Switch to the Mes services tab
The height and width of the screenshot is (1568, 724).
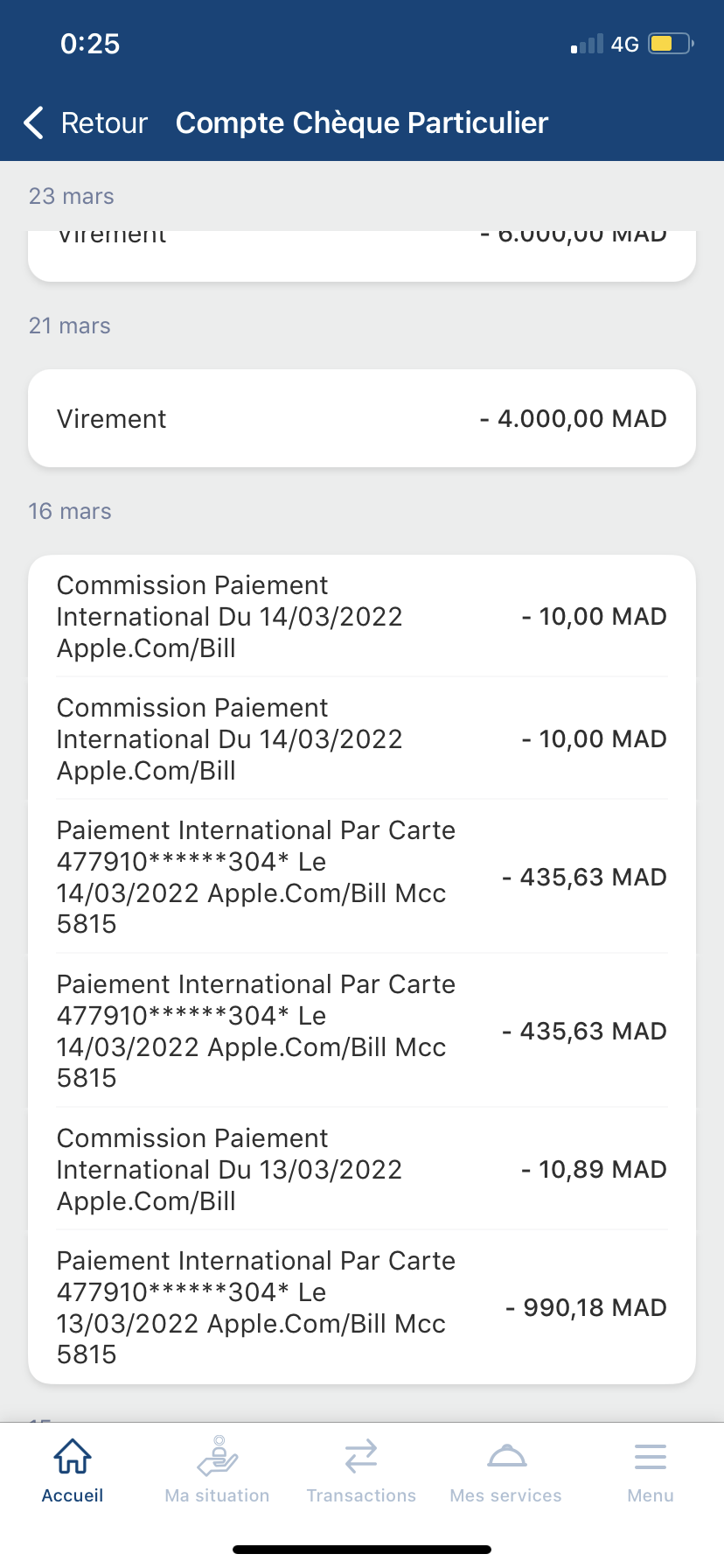click(x=506, y=1495)
